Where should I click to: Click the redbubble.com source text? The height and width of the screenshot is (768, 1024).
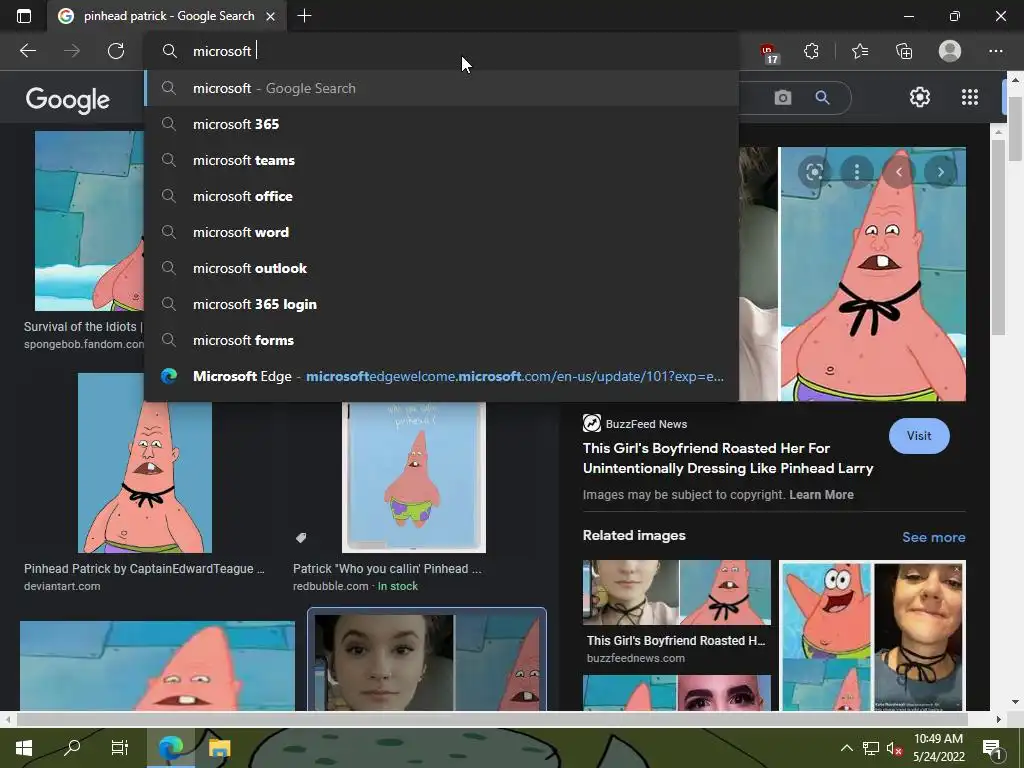[x=330, y=586]
